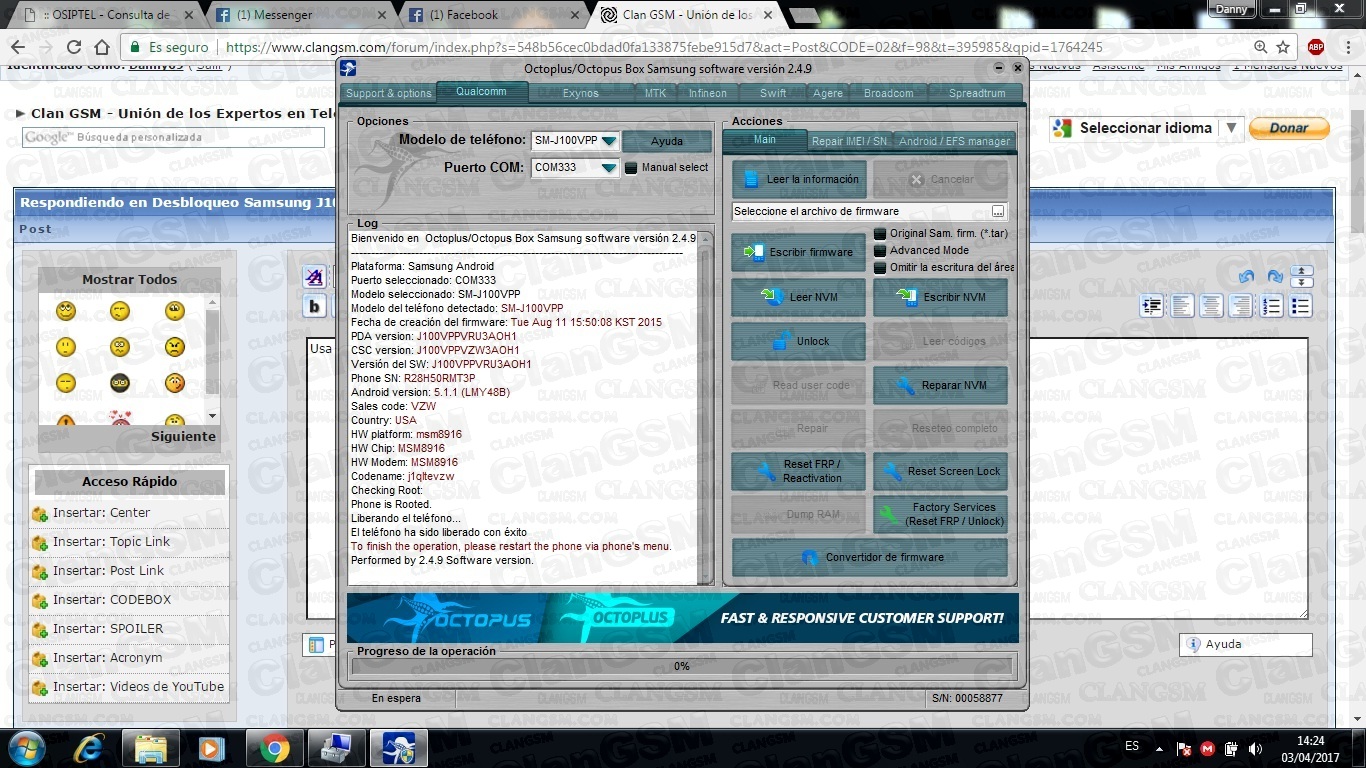
Task: Click the expand editor size up arrow
Action: [1301, 271]
